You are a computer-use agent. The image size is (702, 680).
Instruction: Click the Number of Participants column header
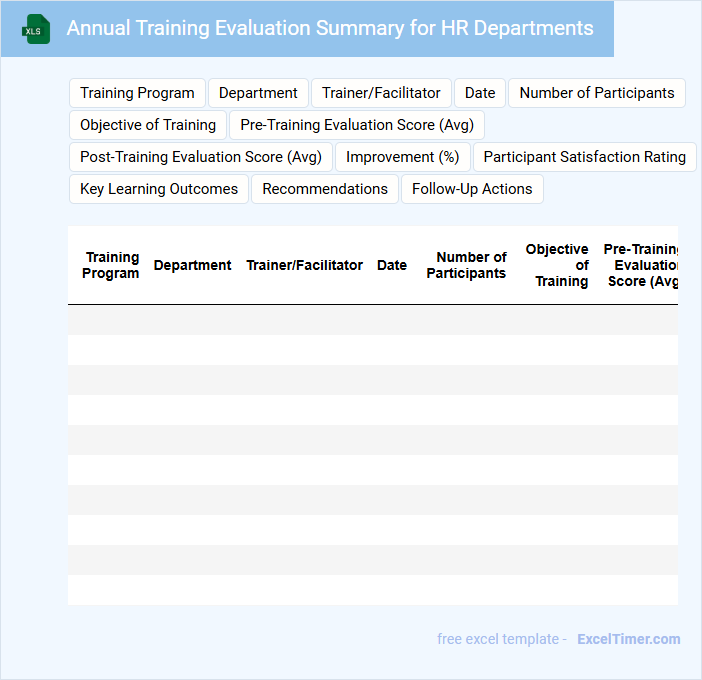tap(466, 265)
